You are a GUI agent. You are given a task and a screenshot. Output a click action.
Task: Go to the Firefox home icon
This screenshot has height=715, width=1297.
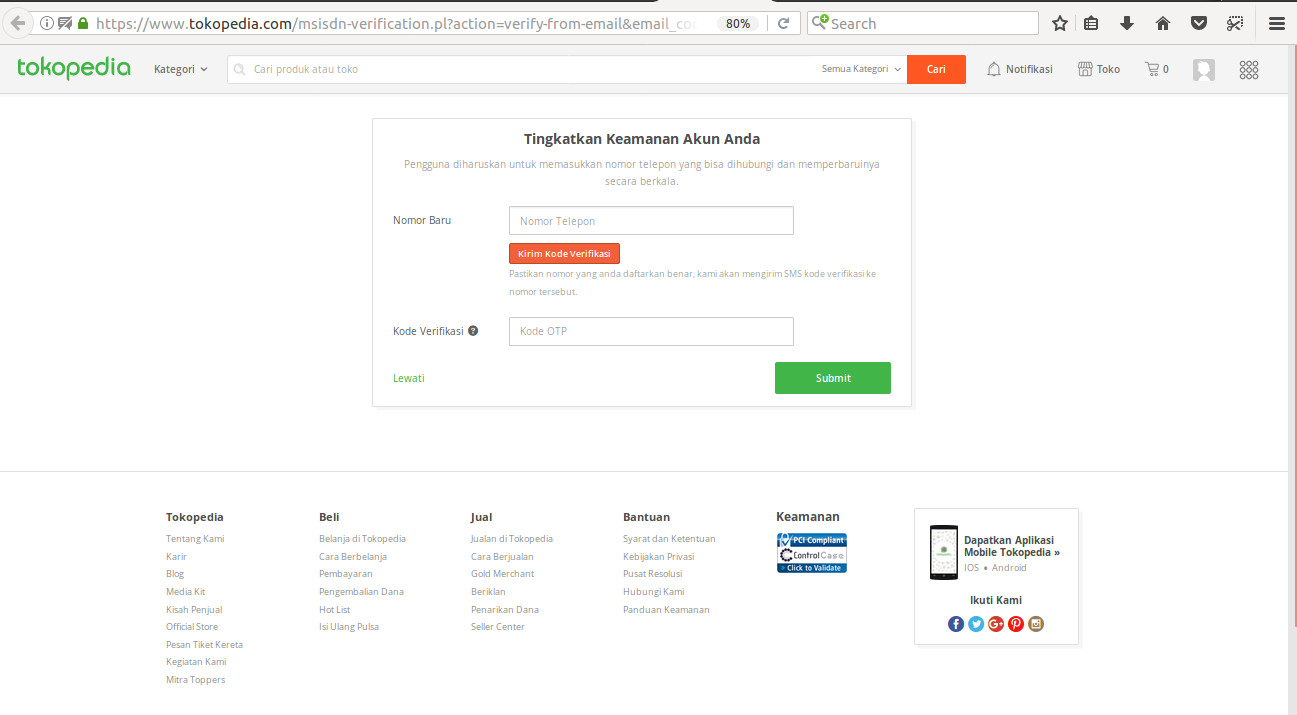pos(1163,23)
